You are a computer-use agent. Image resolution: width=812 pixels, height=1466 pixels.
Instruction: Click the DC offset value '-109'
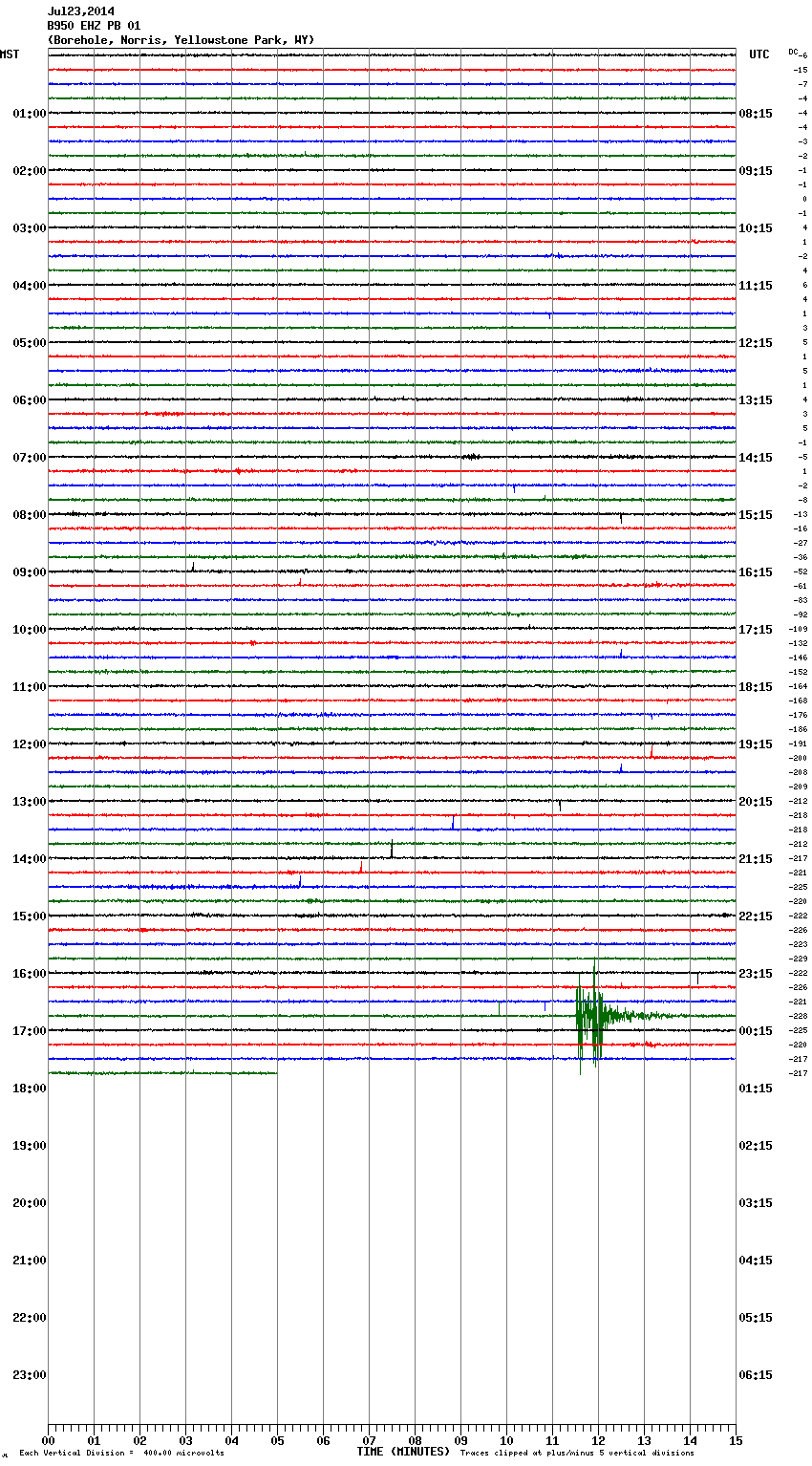tap(799, 630)
